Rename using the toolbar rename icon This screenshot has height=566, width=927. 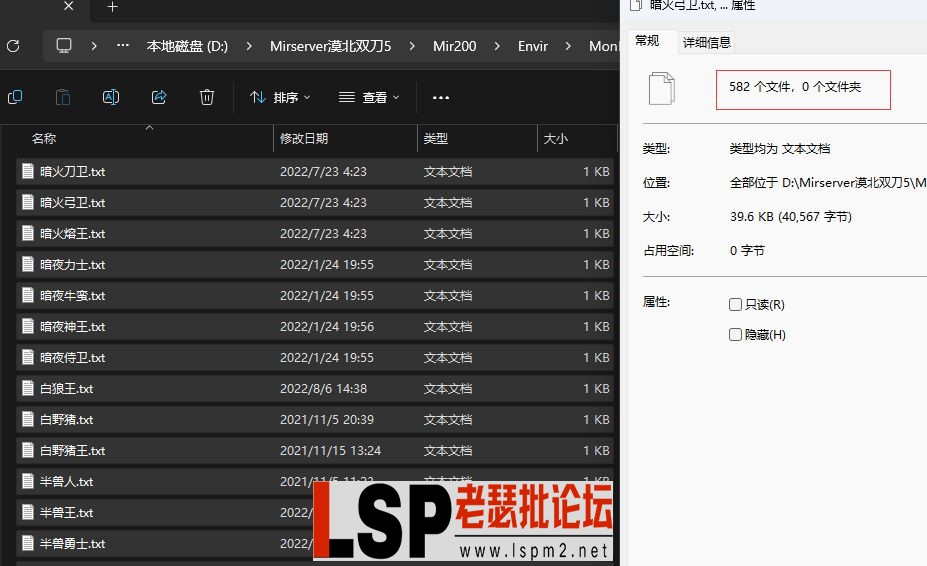(111, 97)
